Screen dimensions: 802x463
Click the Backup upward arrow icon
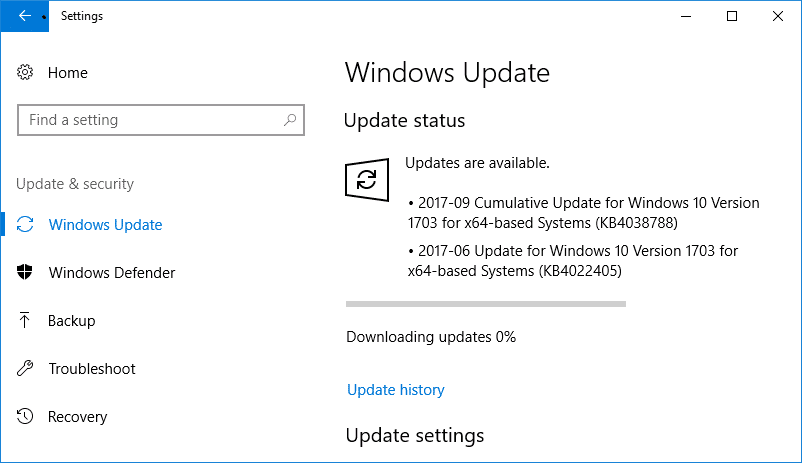(25, 320)
